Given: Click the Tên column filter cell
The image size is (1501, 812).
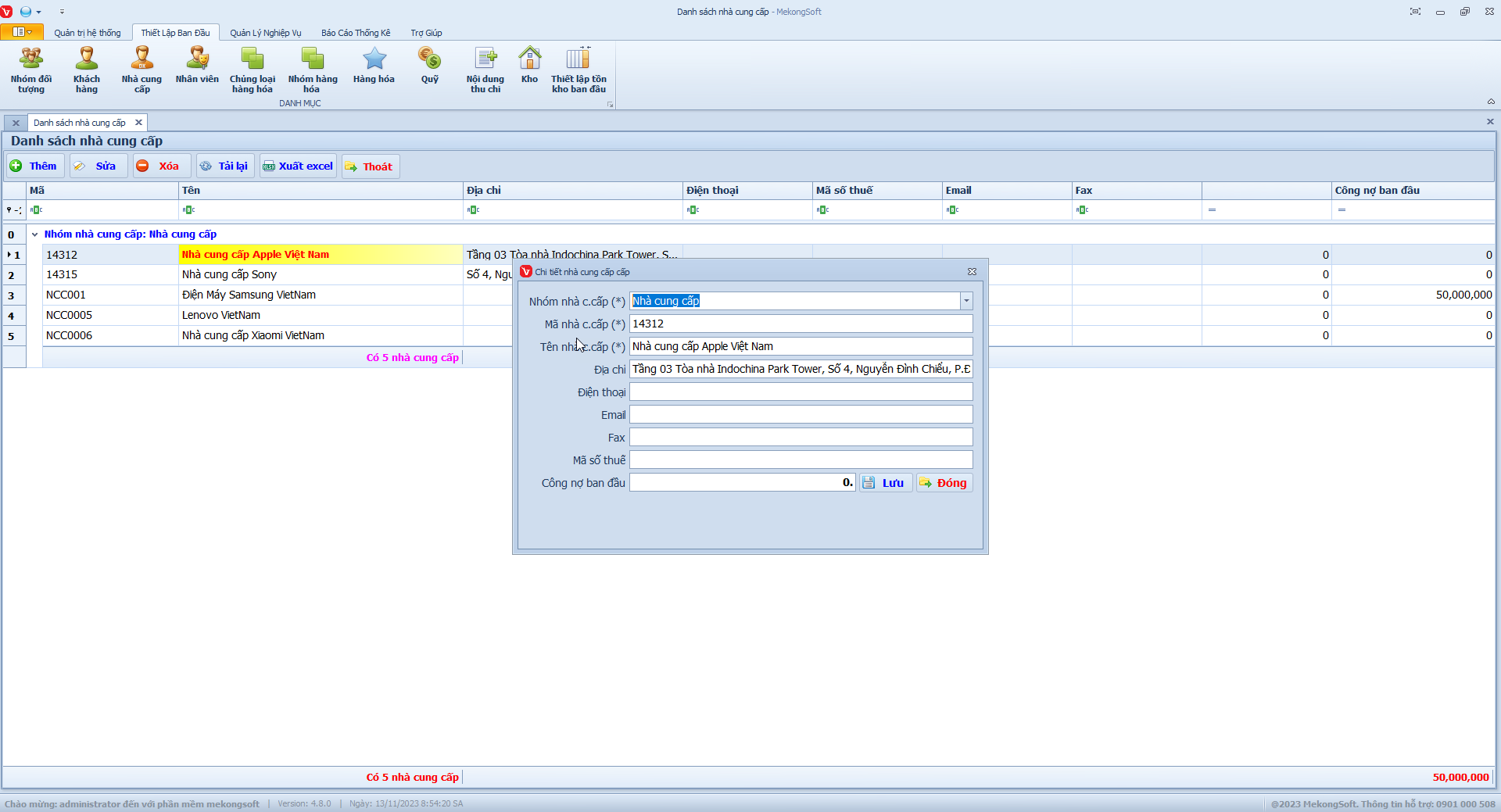Looking at the screenshot, I should click(321, 210).
